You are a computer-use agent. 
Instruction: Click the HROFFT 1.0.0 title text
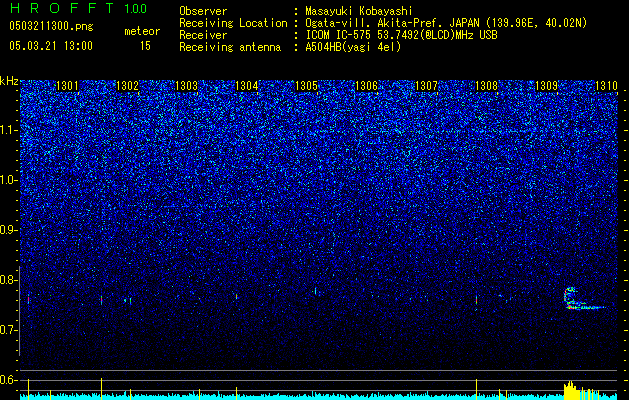[x=78, y=8]
